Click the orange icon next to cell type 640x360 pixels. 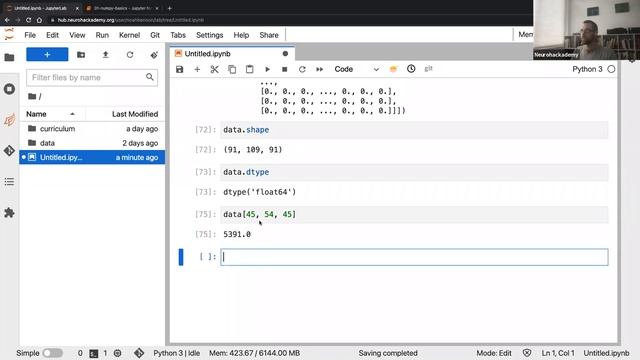point(393,69)
